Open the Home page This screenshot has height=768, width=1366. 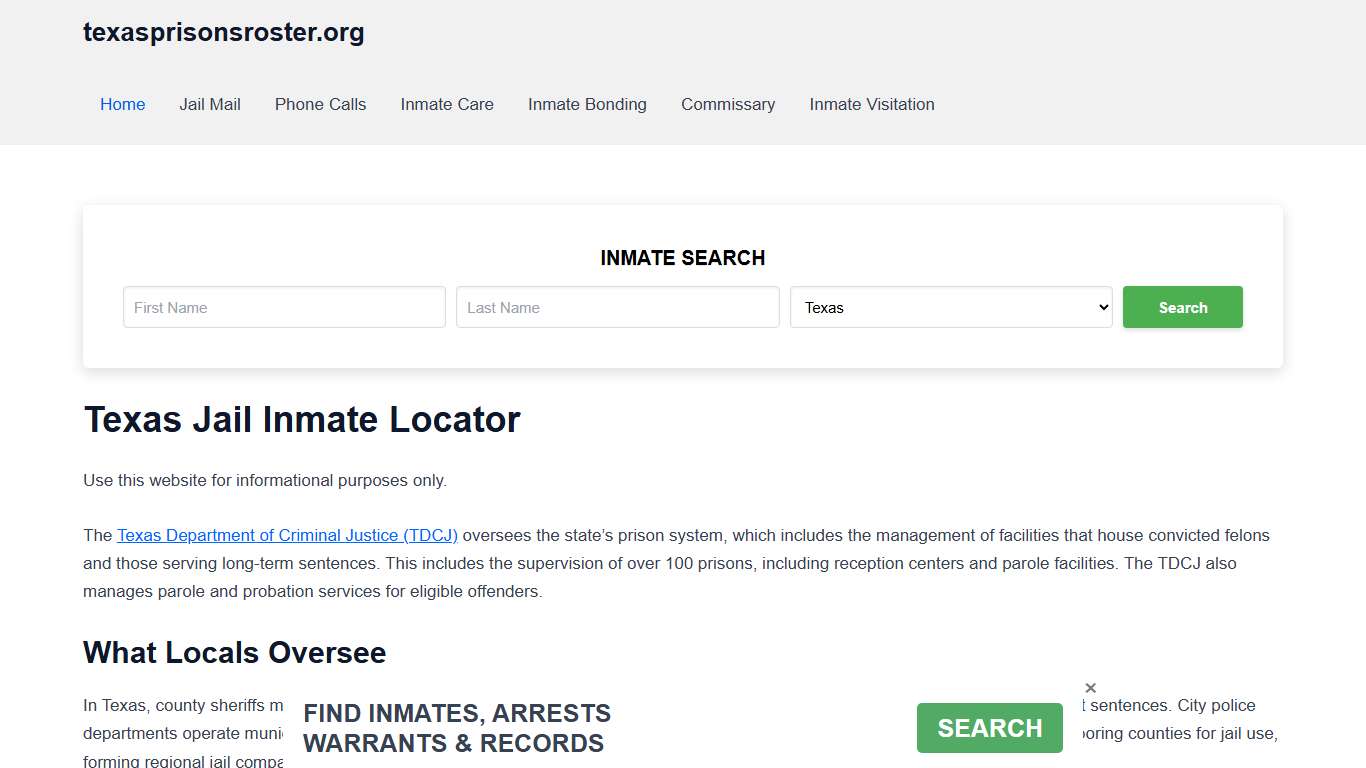click(122, 104)
